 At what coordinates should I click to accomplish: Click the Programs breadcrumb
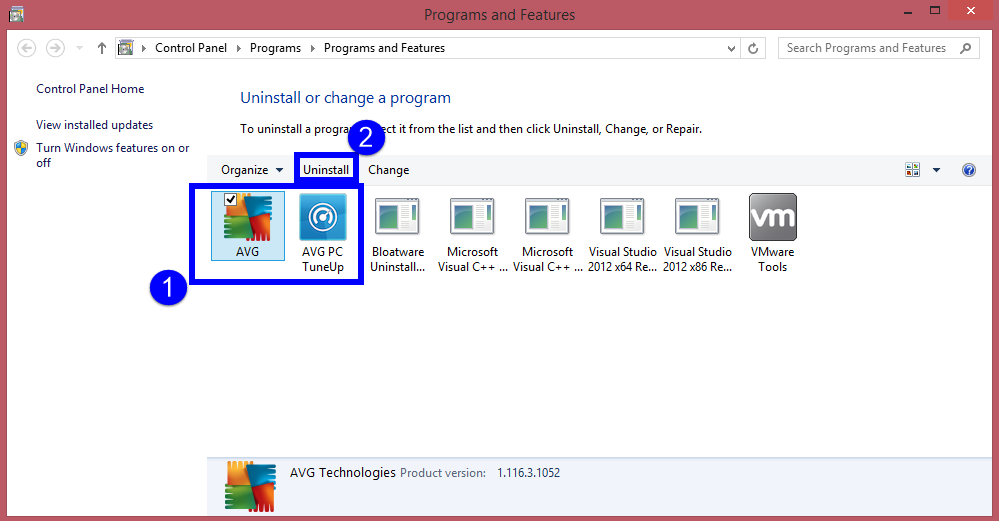tap(275, 48)
